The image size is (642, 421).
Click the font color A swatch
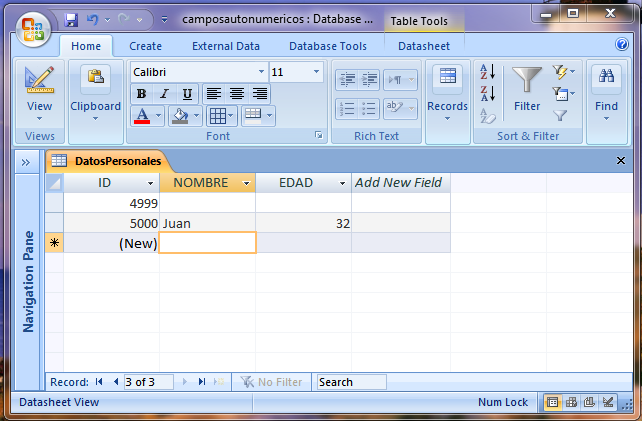(141, 115)
